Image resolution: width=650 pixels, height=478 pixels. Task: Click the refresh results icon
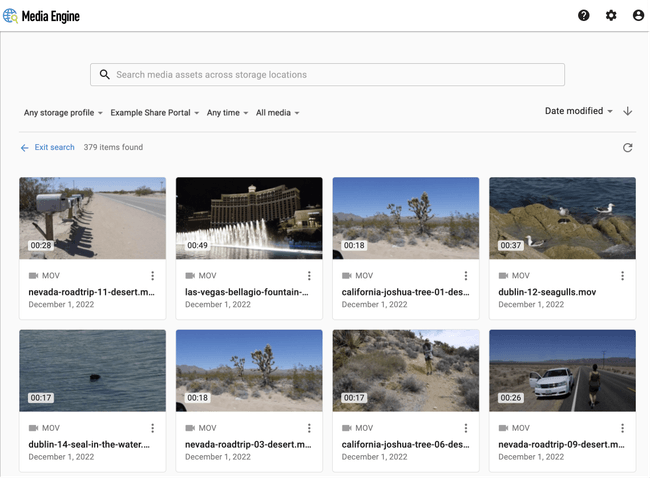pos(627,148)
